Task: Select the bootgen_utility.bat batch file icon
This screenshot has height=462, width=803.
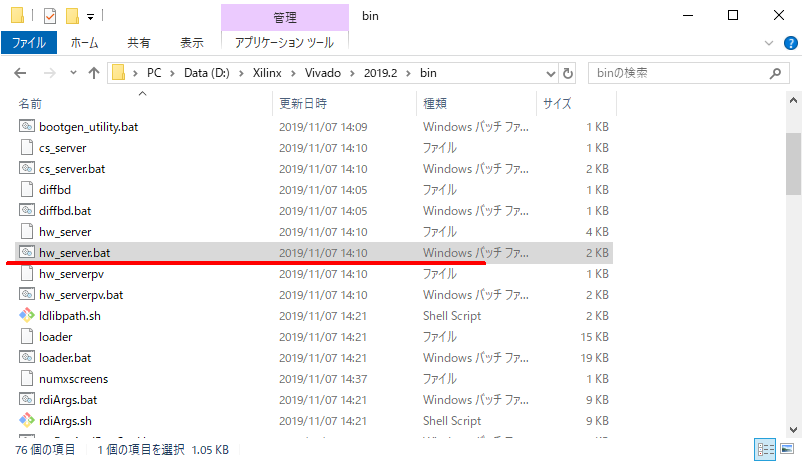Action: (27, 126)
